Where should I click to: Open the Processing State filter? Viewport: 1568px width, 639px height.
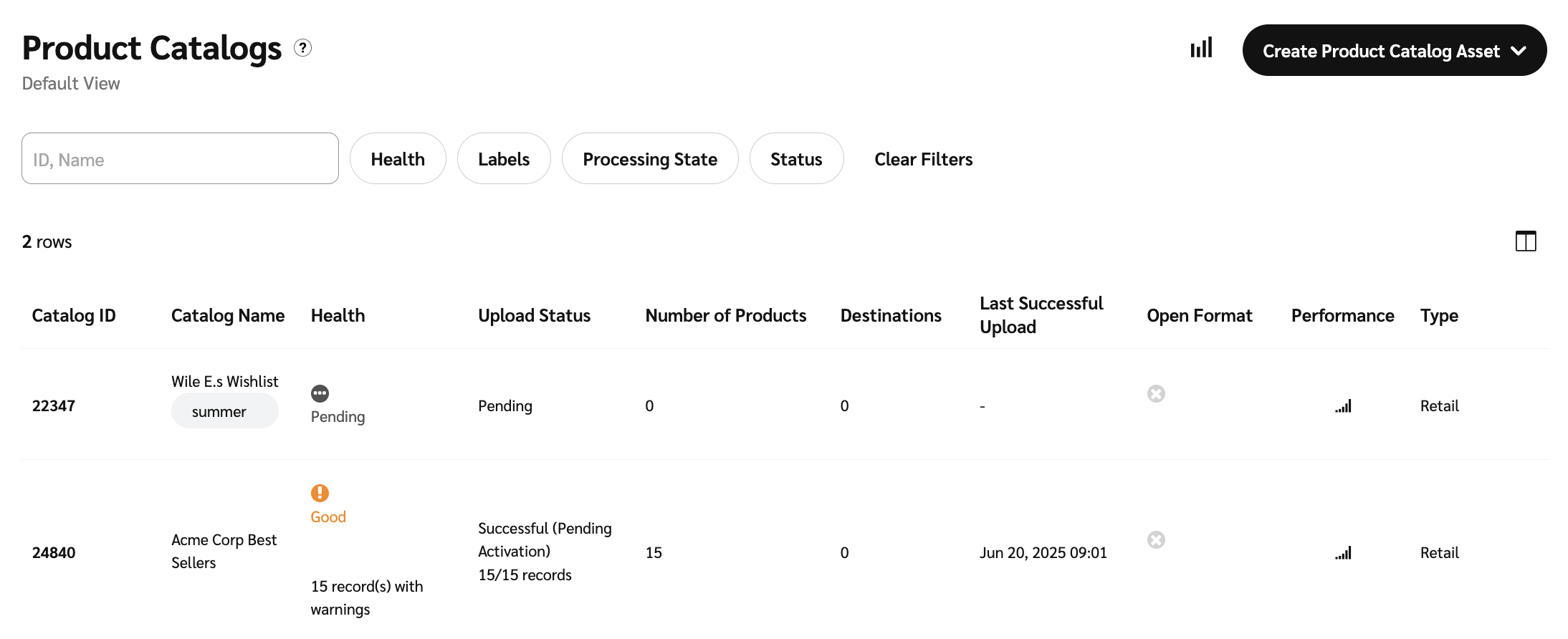(649, 159)
